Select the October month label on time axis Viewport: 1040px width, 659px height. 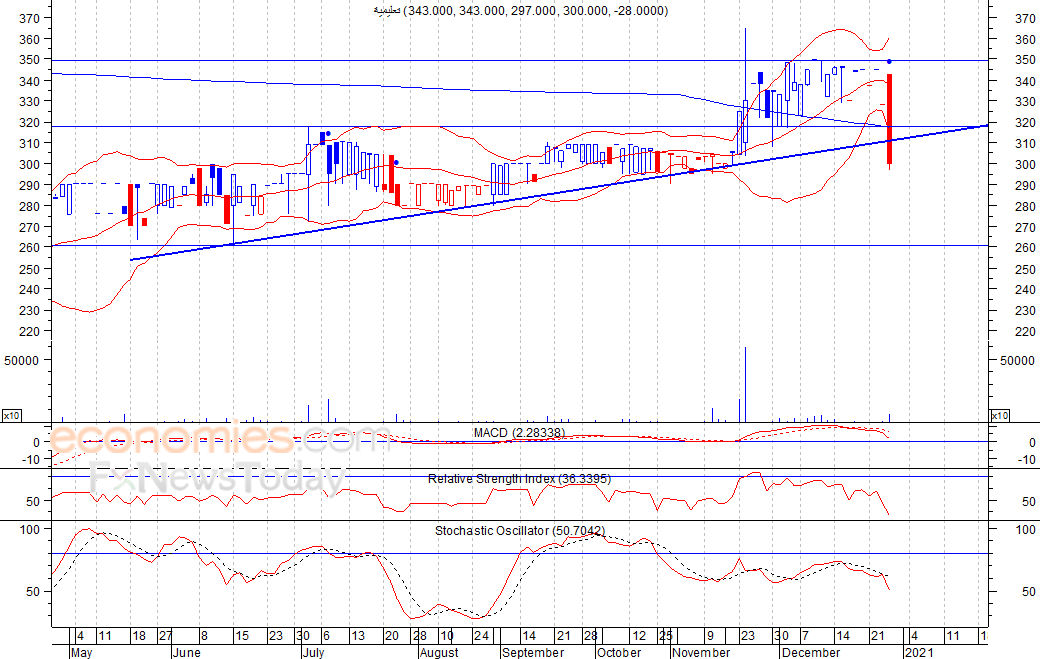click(x=619, y=652)
